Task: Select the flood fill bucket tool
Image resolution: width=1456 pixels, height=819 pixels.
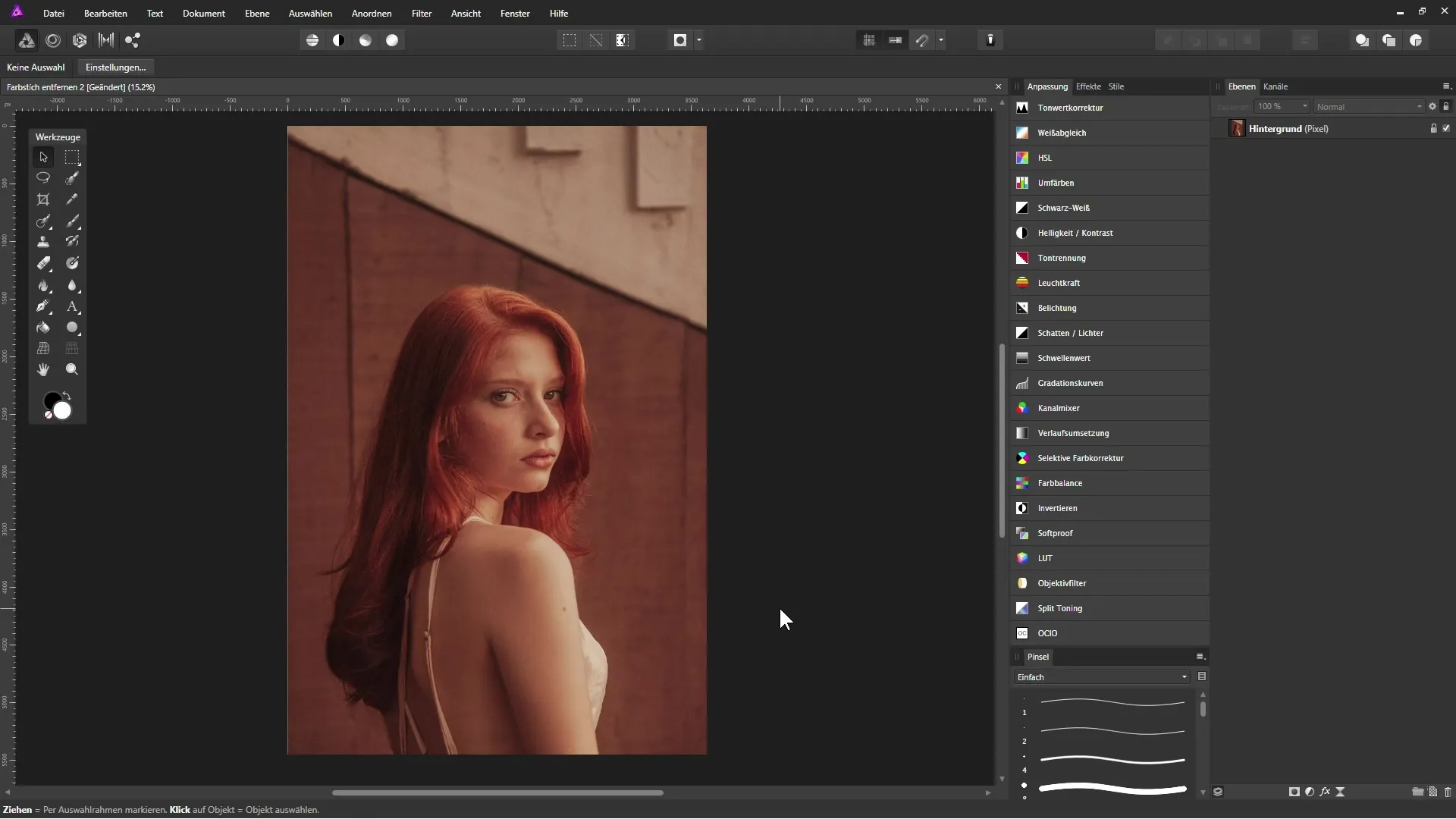Action: (43, 328)
